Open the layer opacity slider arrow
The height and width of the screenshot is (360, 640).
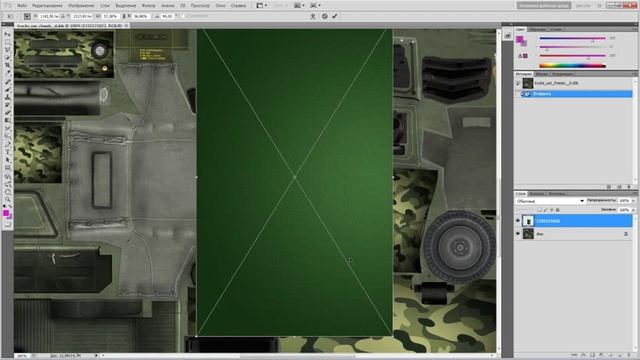pos(633,201)
